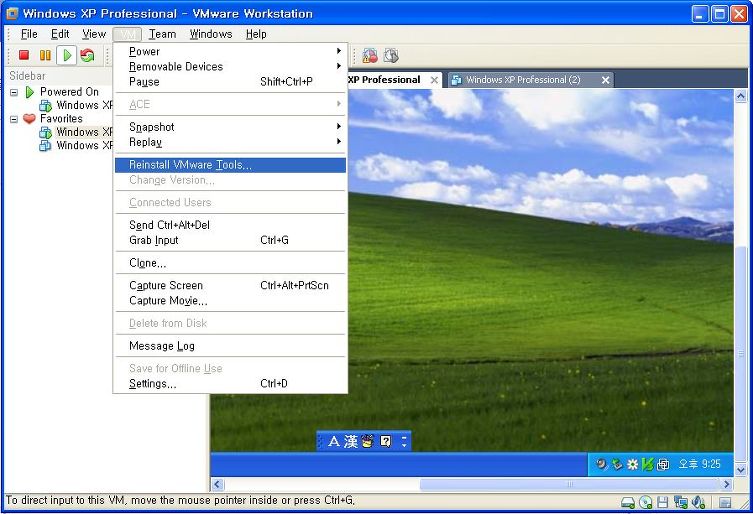Close the Windows XP Professional (2) tab
Screen dimensions: 753x514
tap(606, 80)
